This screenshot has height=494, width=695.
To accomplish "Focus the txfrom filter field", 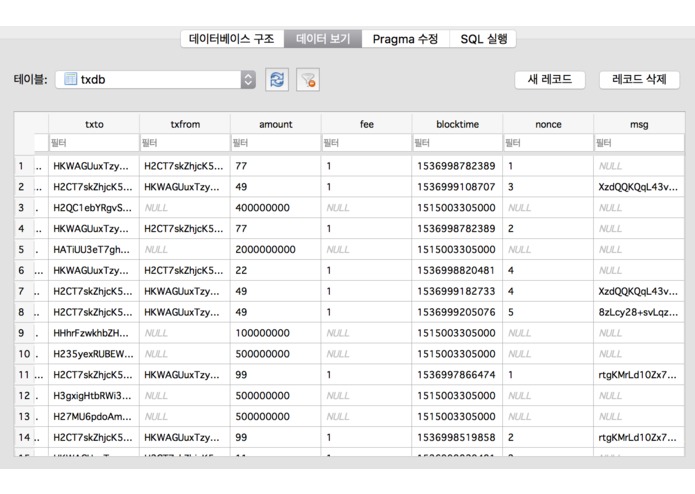I will click(x=185, y=143).
